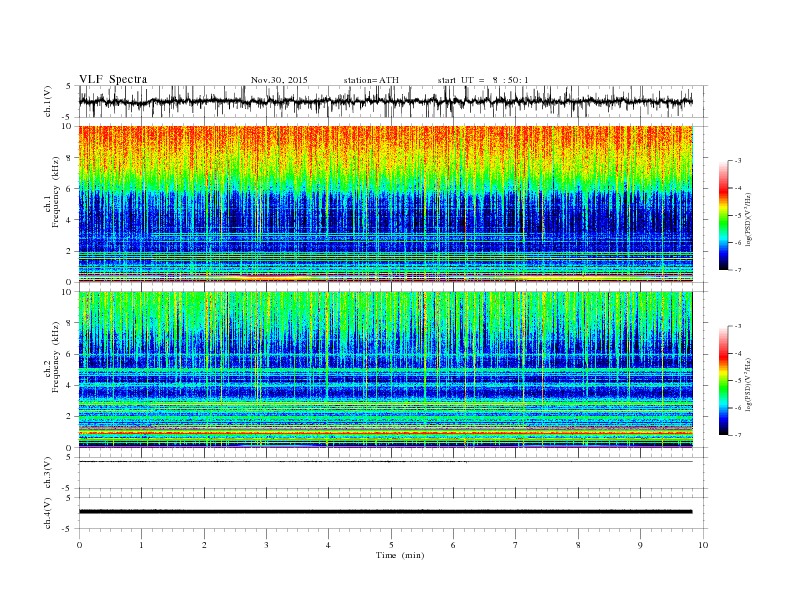Click the ch.1 voltage waveform trace

(x=385, y=101)
